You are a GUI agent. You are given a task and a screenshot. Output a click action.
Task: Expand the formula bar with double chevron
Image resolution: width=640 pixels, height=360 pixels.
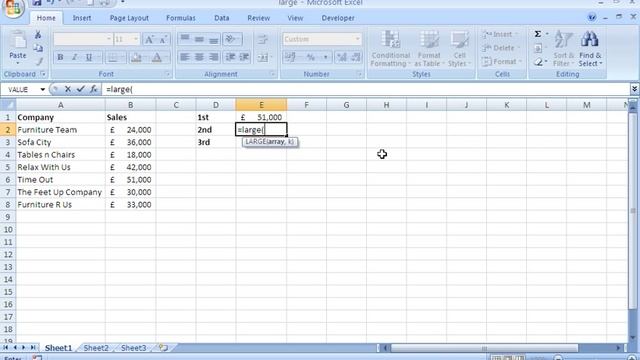(634, 89)
